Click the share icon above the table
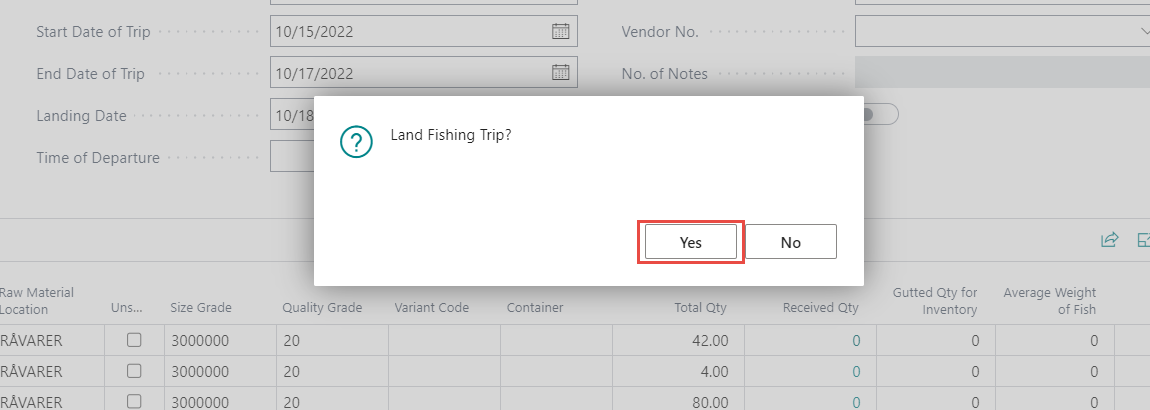 point(1109,240)
